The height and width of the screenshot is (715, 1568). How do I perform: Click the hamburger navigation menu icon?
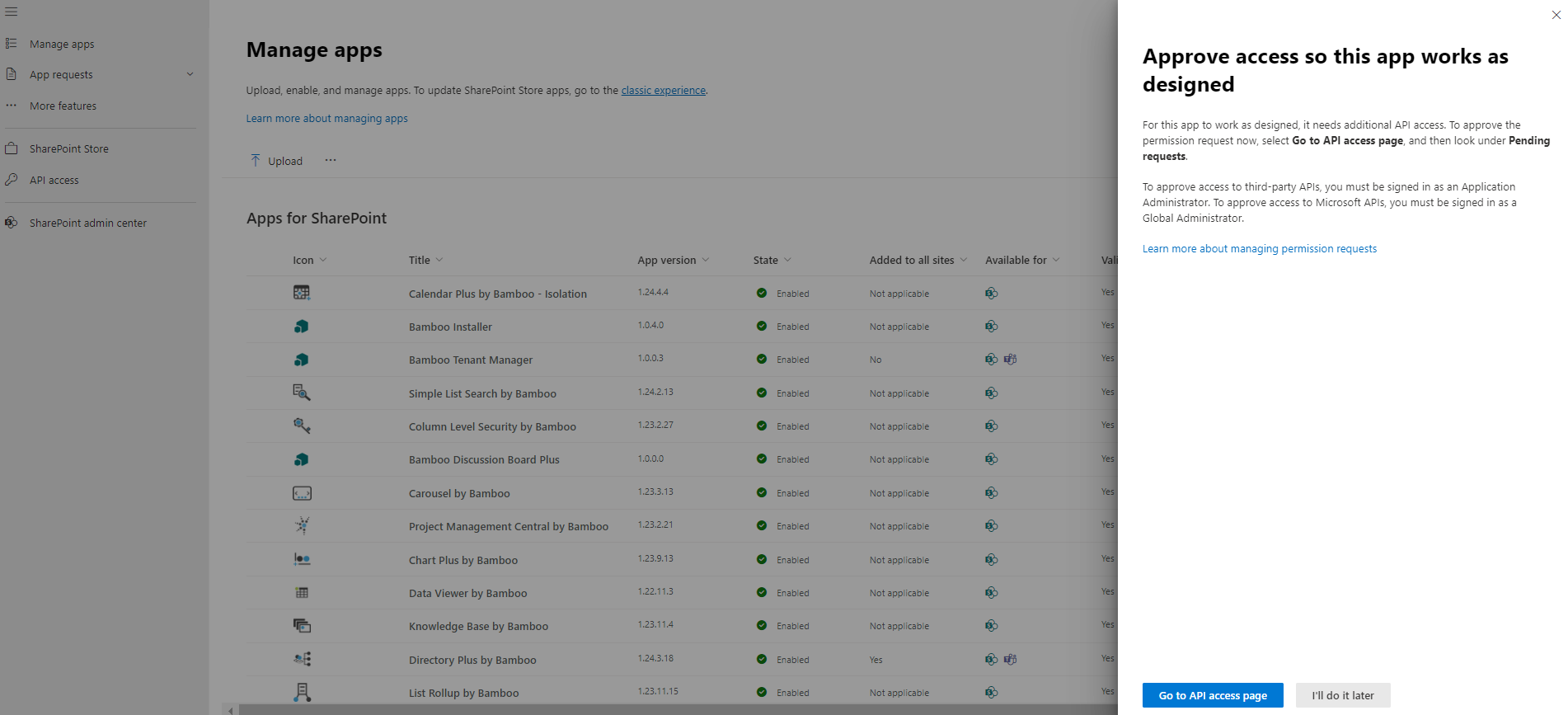tap(12, 12)
